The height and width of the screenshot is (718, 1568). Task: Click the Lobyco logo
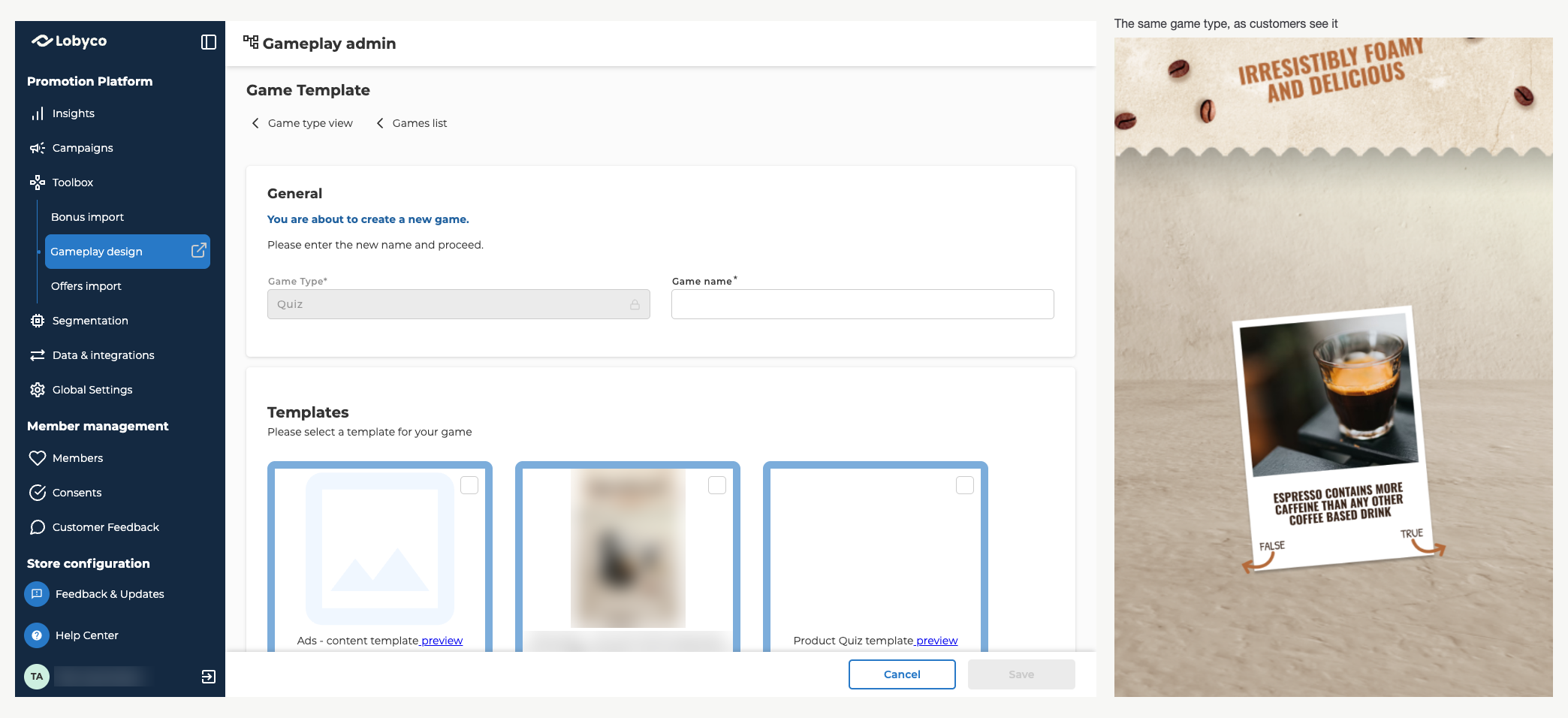coord(69,41)
